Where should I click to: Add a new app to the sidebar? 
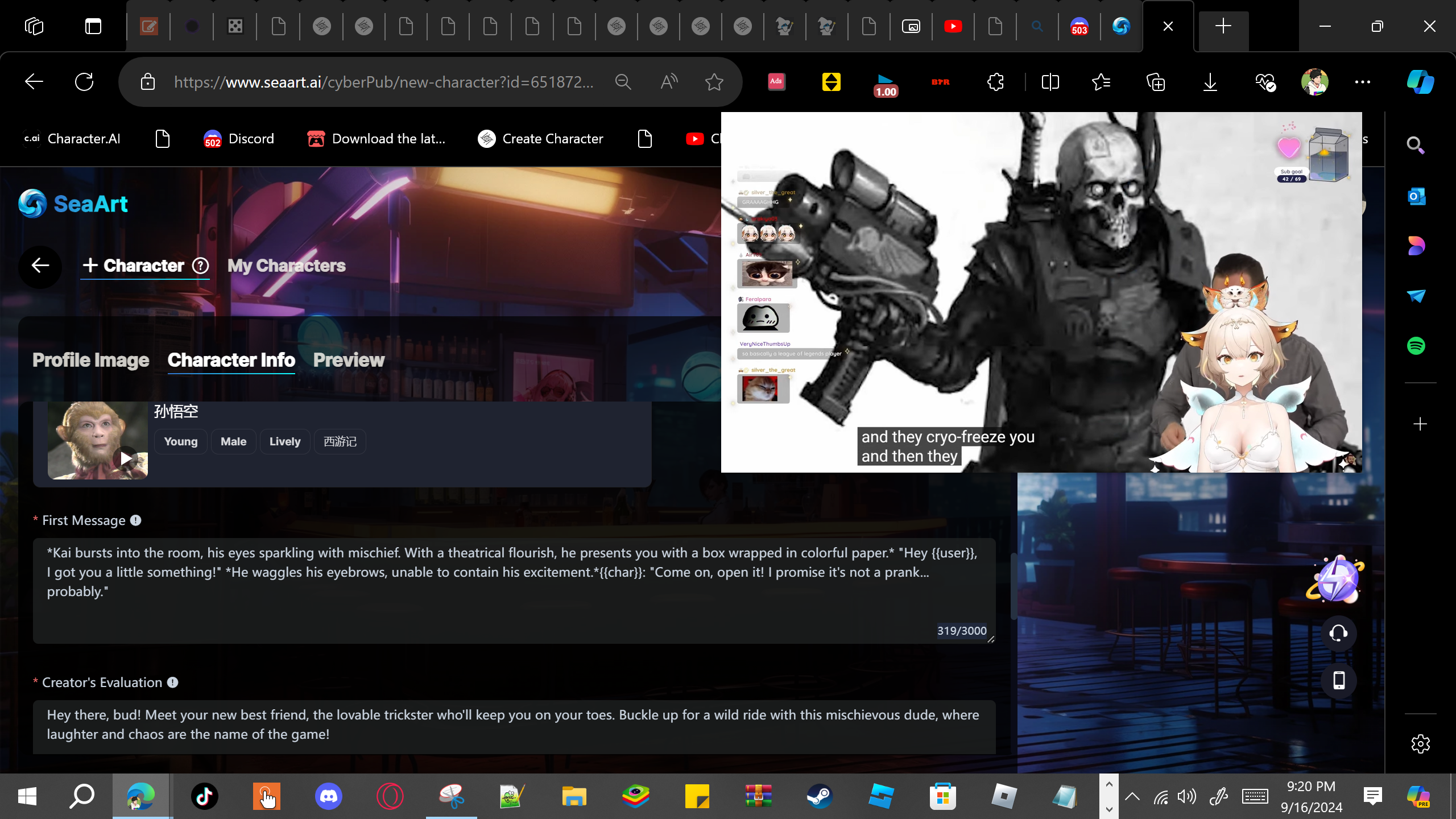[x=1420, y=424]
